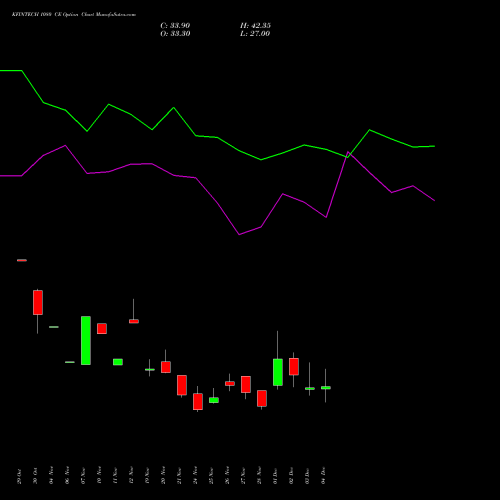Select the red candle above 02 Dec
Viewport: 500px width, 500px height.
click(x=294, y=367)
